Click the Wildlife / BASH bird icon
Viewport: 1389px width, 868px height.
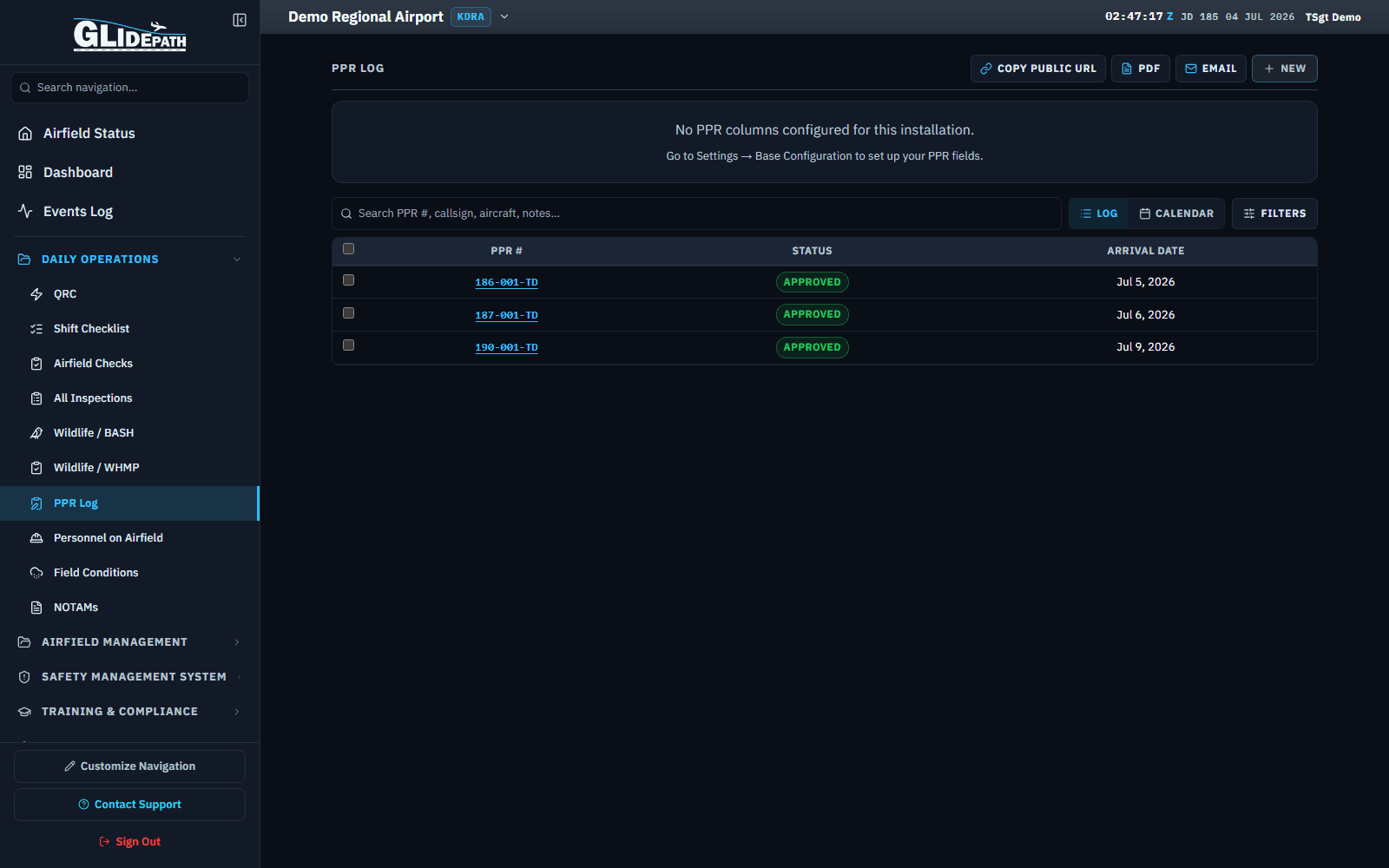pyautogui.click(x=36, y=433)
